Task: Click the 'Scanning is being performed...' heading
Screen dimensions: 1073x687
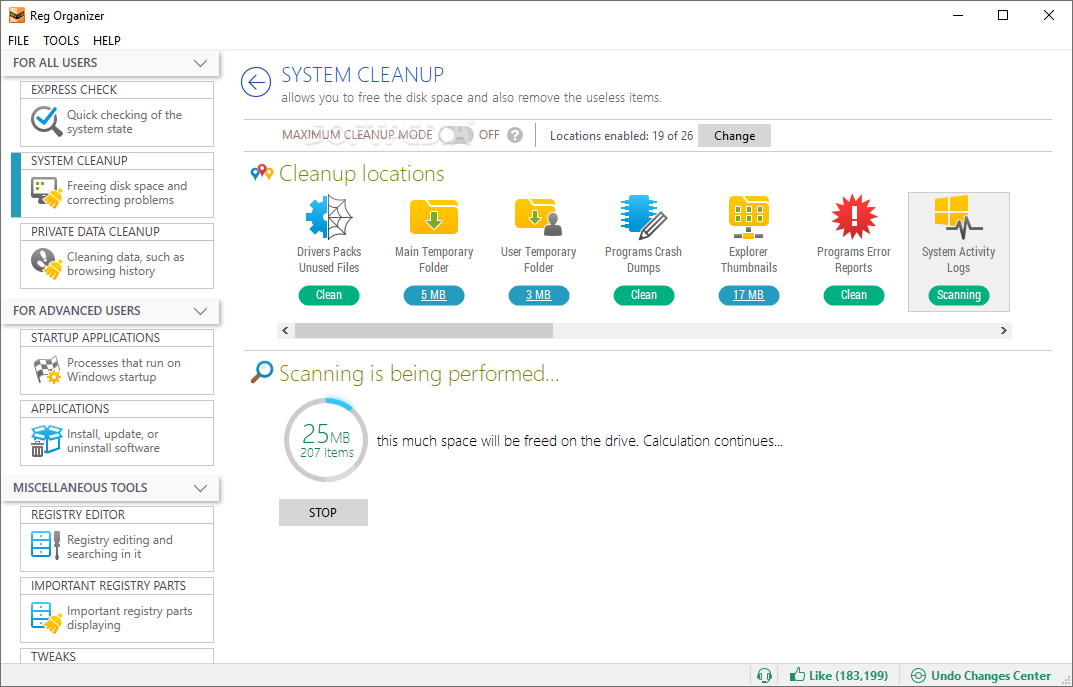Action: point(419,374)
